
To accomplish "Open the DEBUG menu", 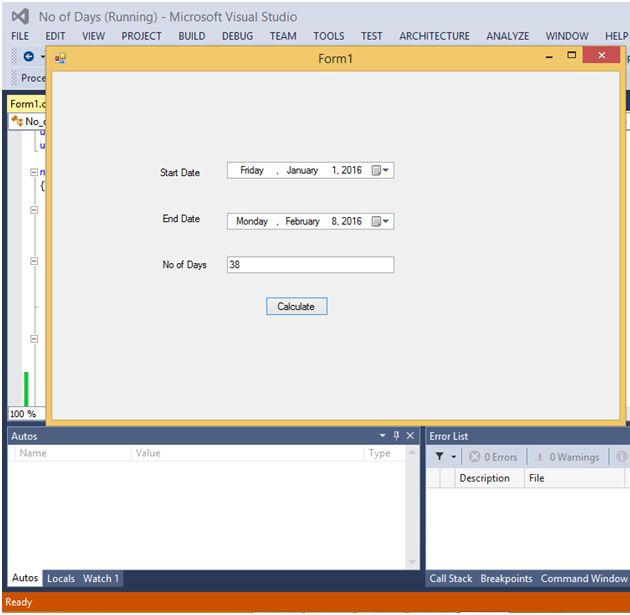I will tap(237, 36).
